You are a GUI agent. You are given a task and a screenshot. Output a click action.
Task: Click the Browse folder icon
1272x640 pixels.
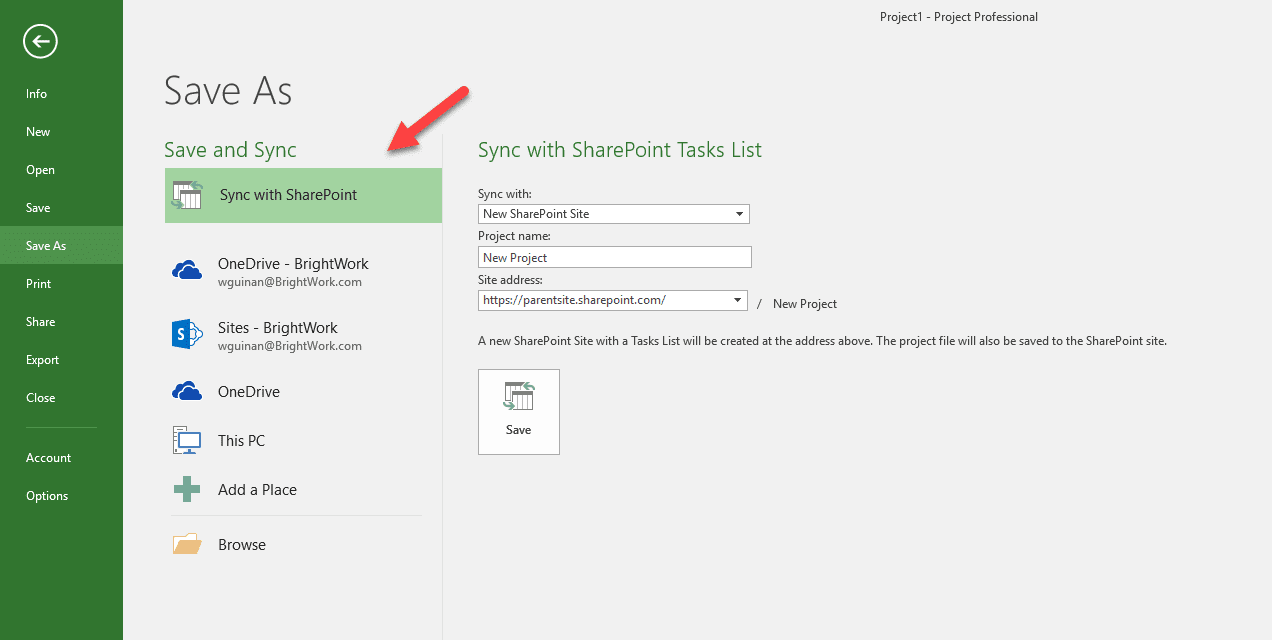point(188,544)
